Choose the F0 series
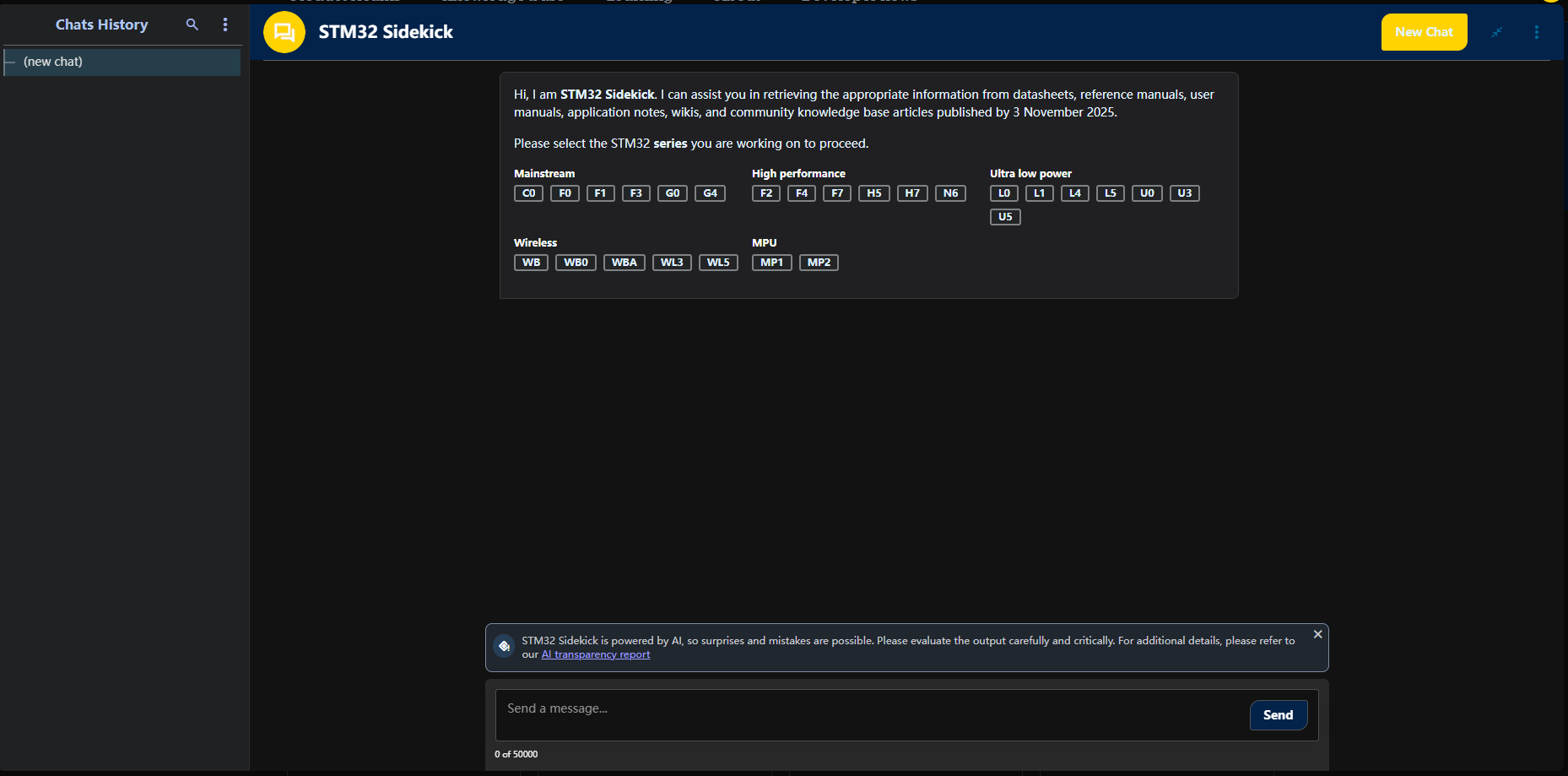1568x776 pixels. coord(565,193)
